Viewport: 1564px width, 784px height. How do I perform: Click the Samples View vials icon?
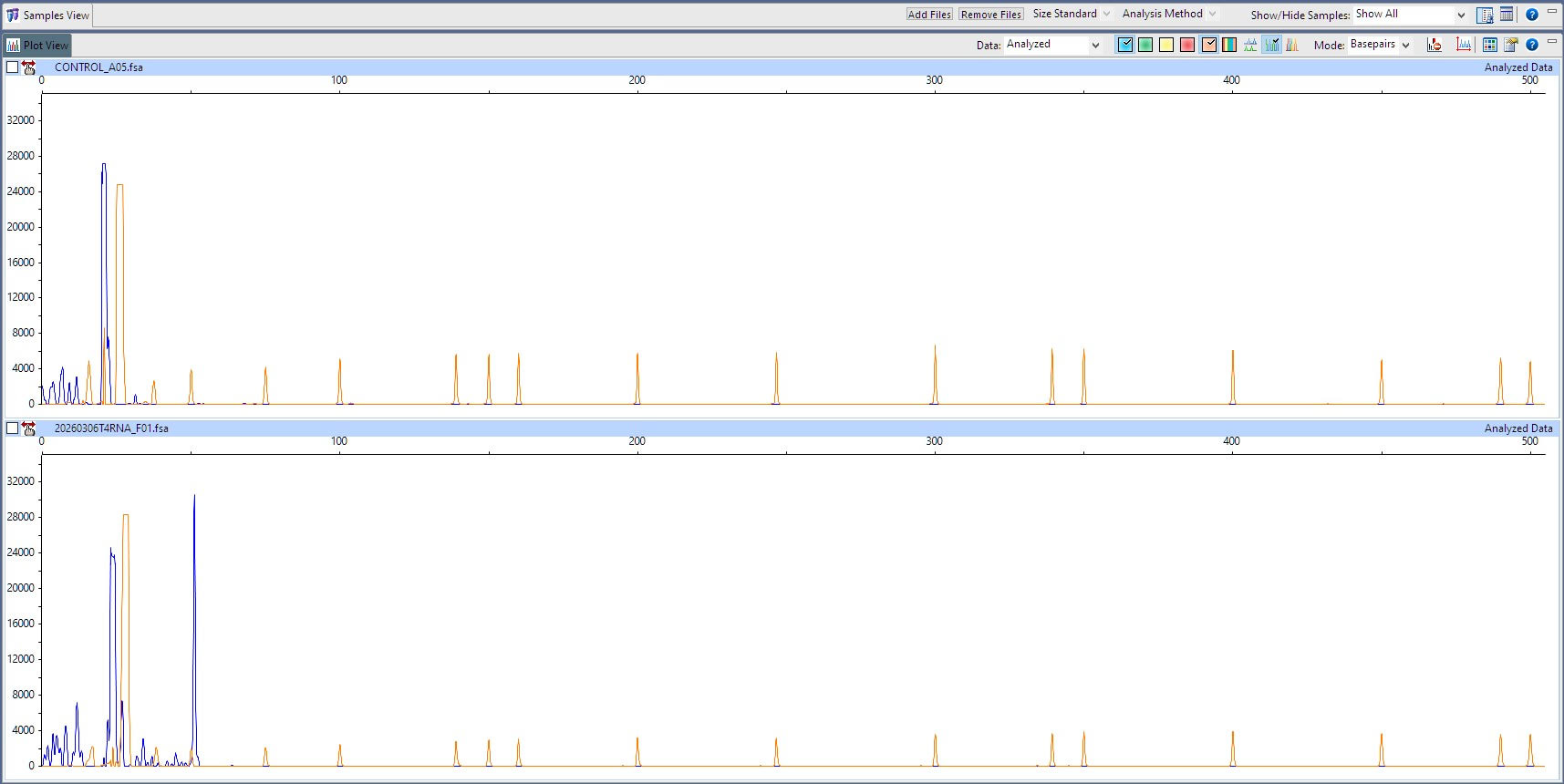(13, 15)
